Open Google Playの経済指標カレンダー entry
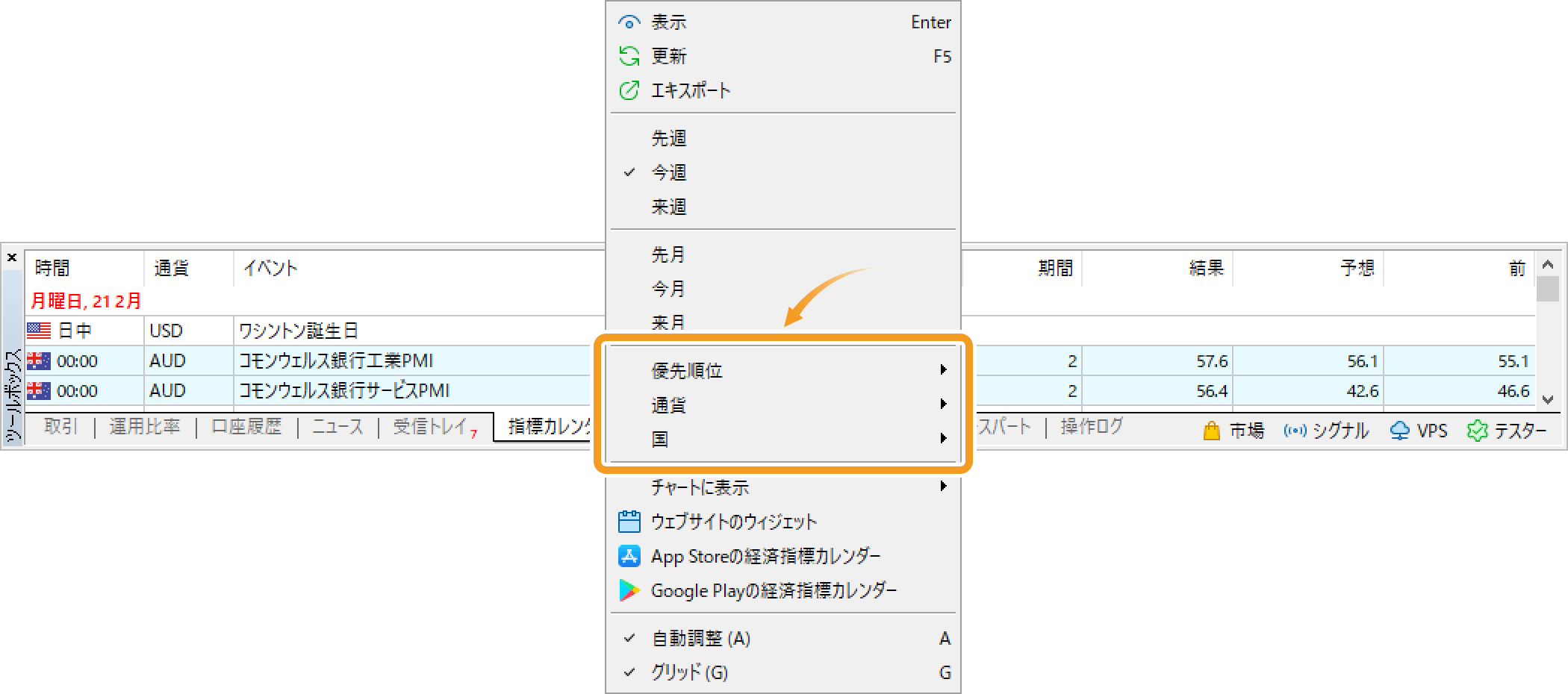 point(783,590)
